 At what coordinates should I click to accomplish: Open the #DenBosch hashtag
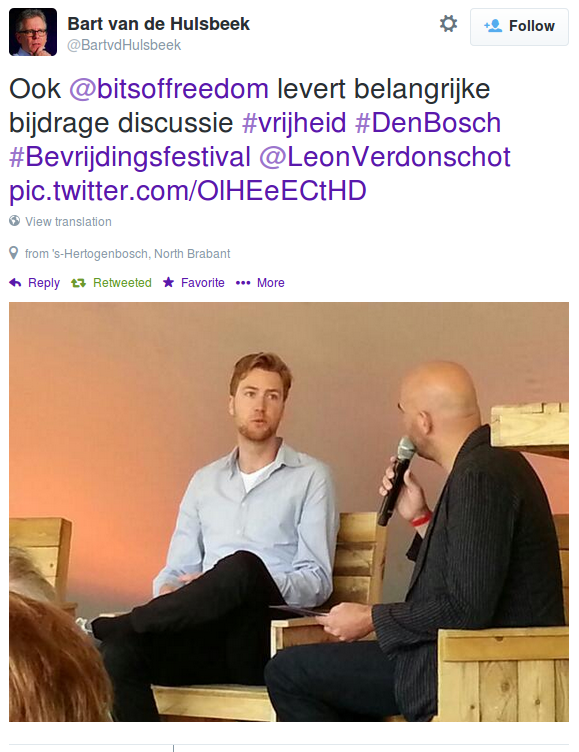click(428, 123)
